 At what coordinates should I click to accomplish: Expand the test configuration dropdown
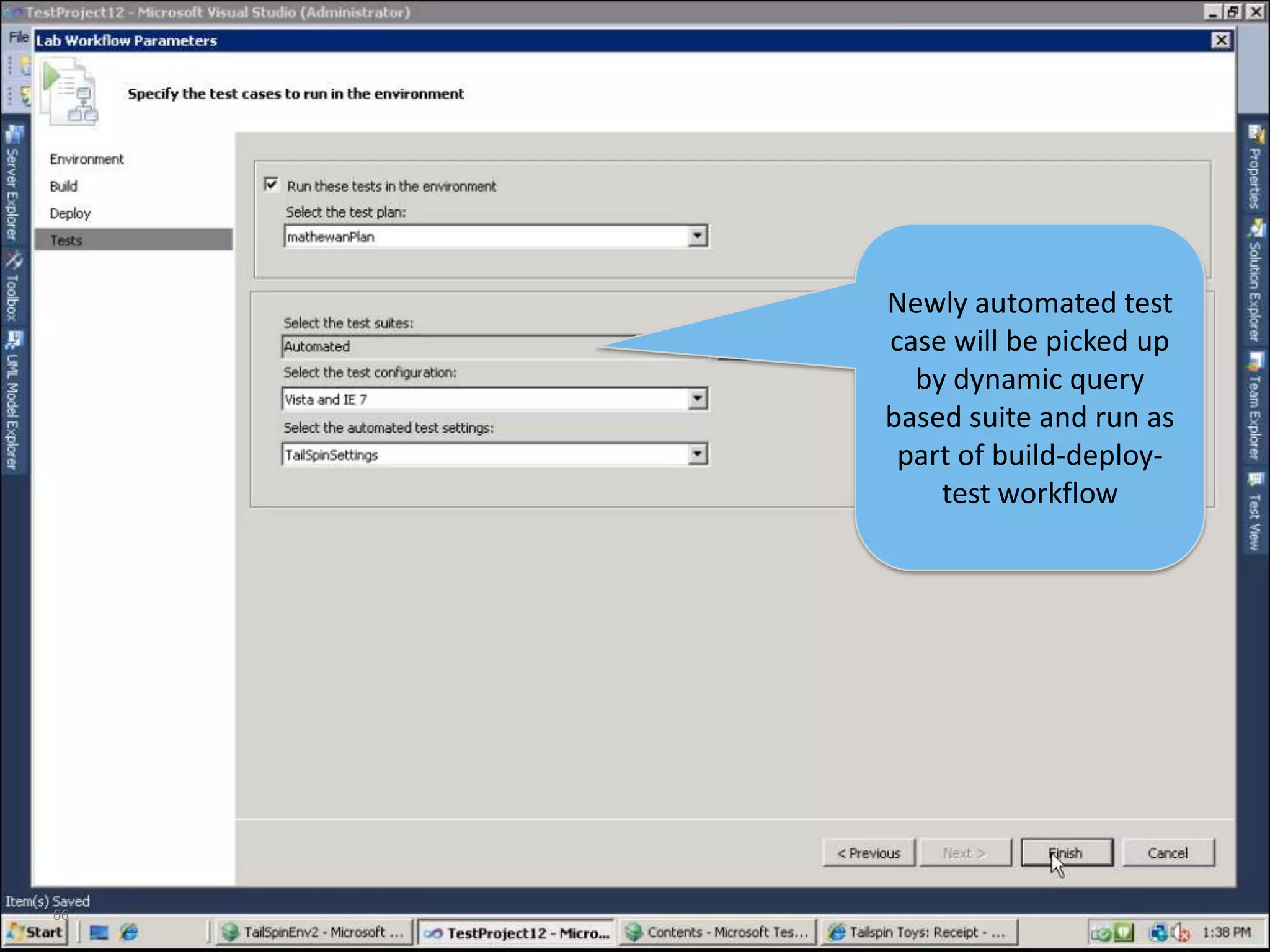[697, 399]
